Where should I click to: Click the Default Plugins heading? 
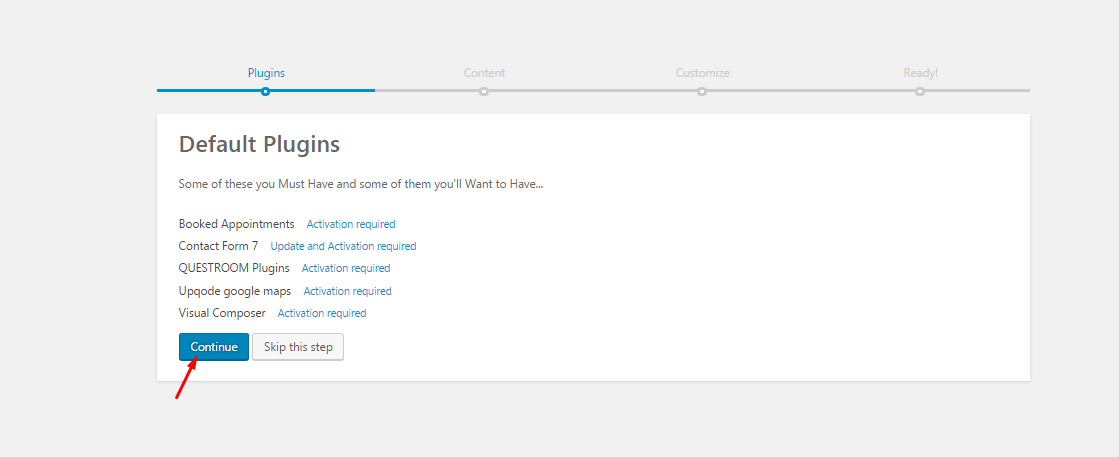click(259, 144)
